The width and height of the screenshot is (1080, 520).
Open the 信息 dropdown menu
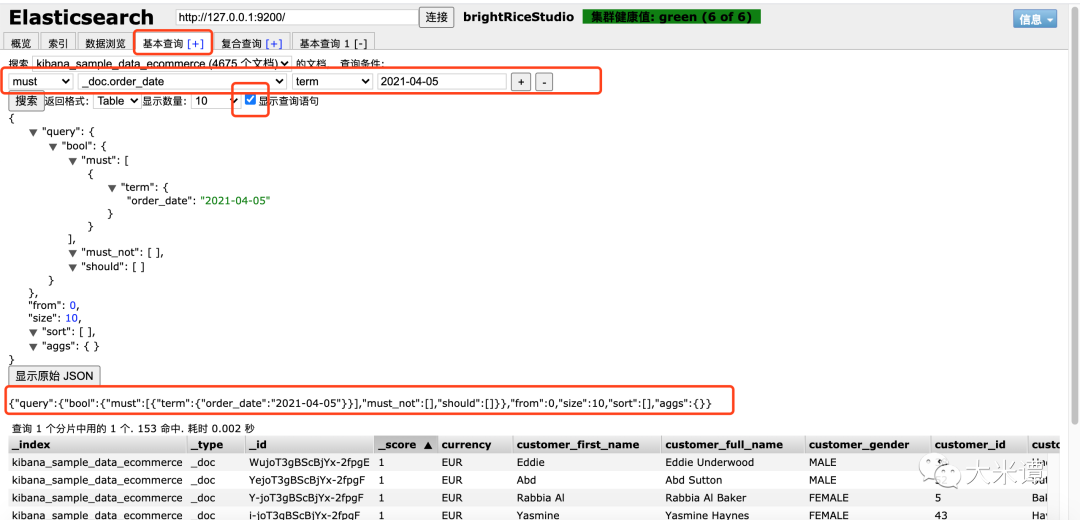click(1036, 19)
